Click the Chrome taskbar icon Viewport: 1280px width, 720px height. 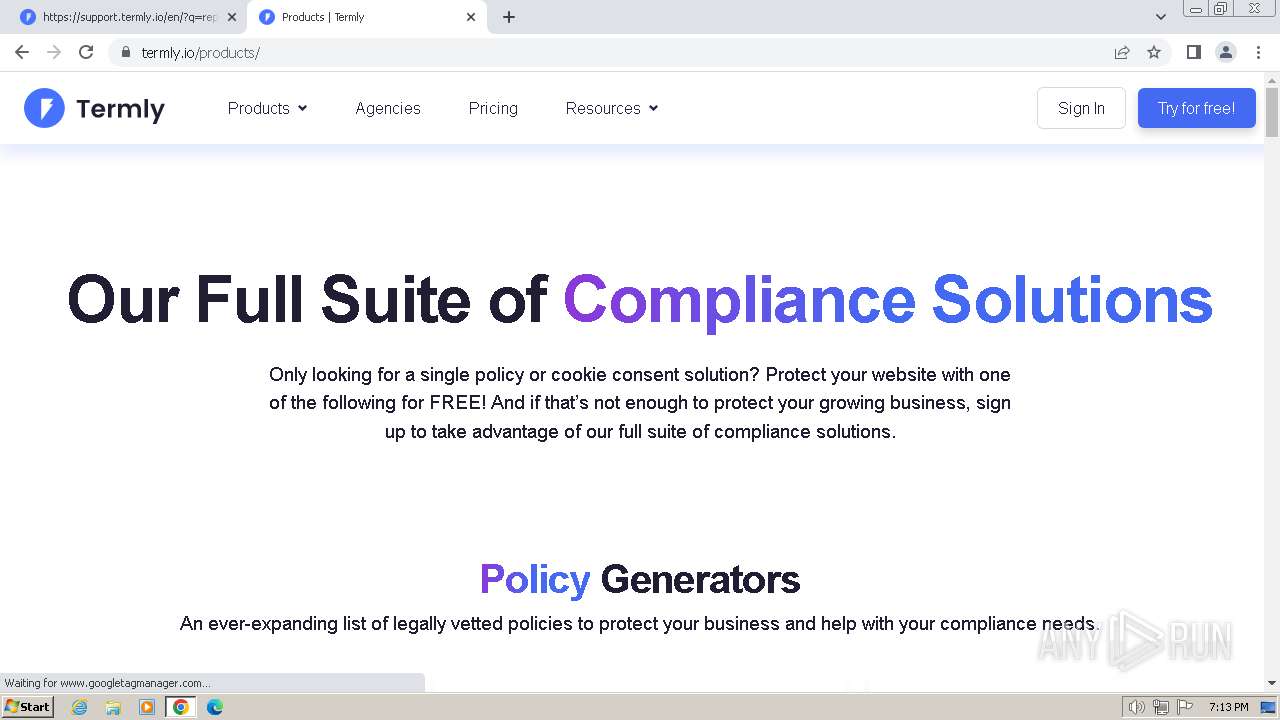click(x=181, y=707)
